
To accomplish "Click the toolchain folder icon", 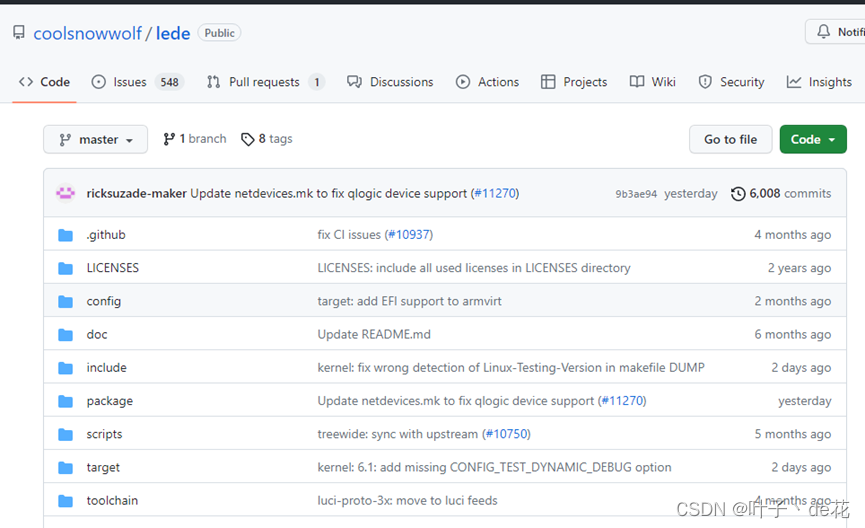I will pyautogui.click(x=66, y=500).
